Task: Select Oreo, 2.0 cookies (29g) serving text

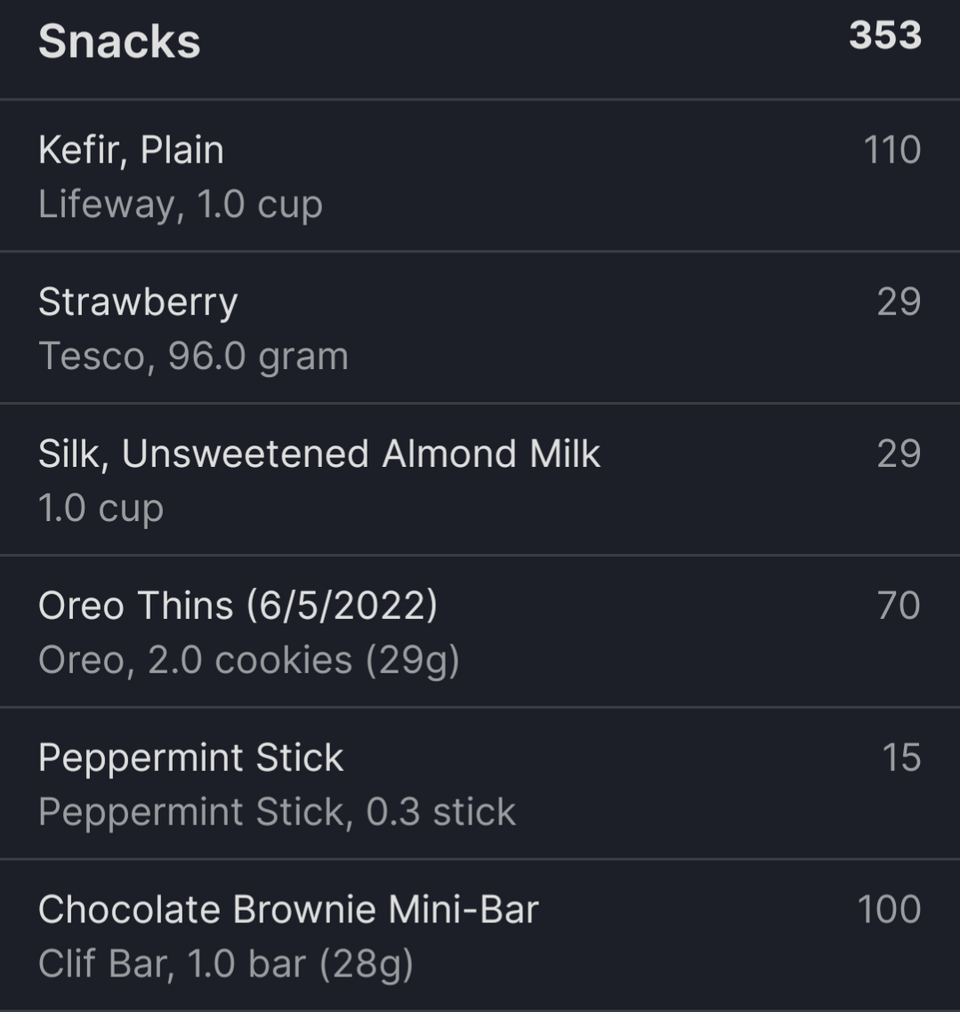Action: pyautogui.click(x=249, y=661)
